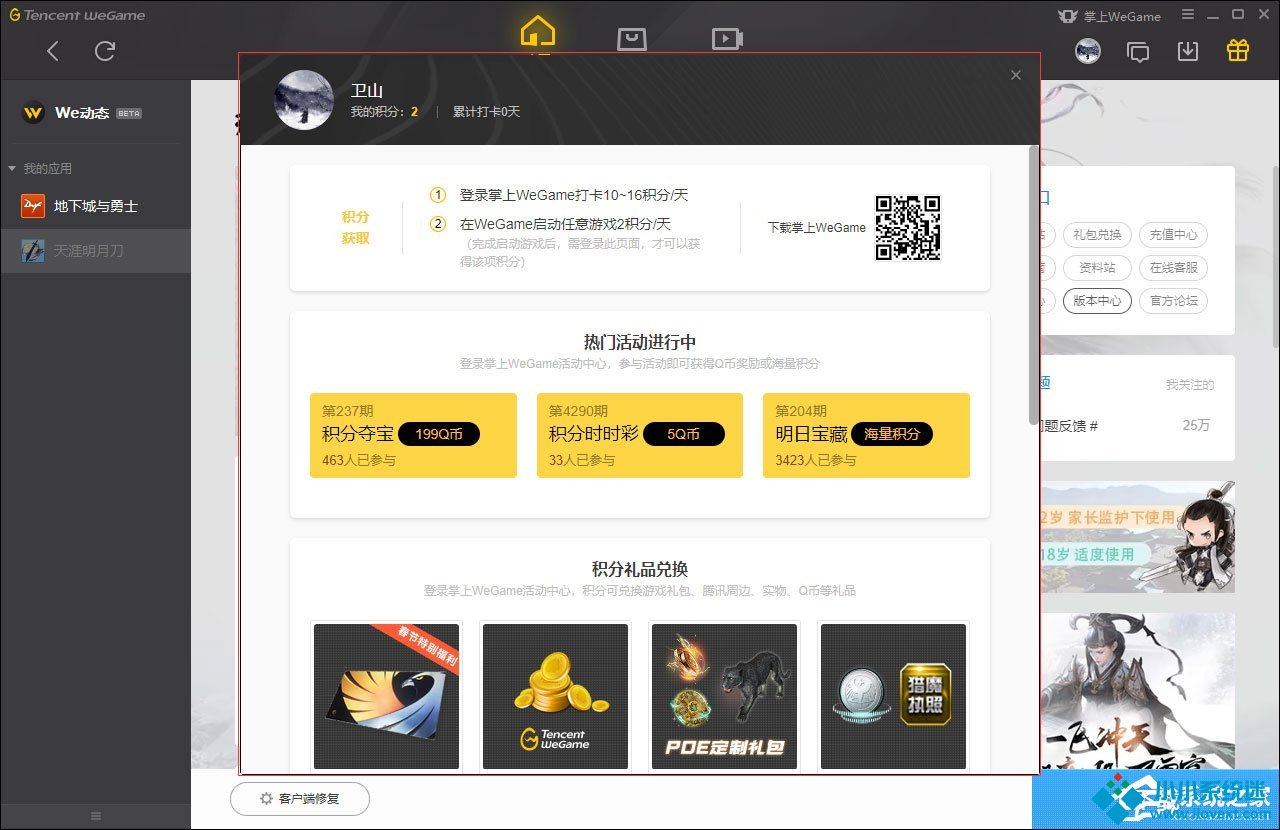Click the 累计打卡0天 text

(x=486, y=112)
